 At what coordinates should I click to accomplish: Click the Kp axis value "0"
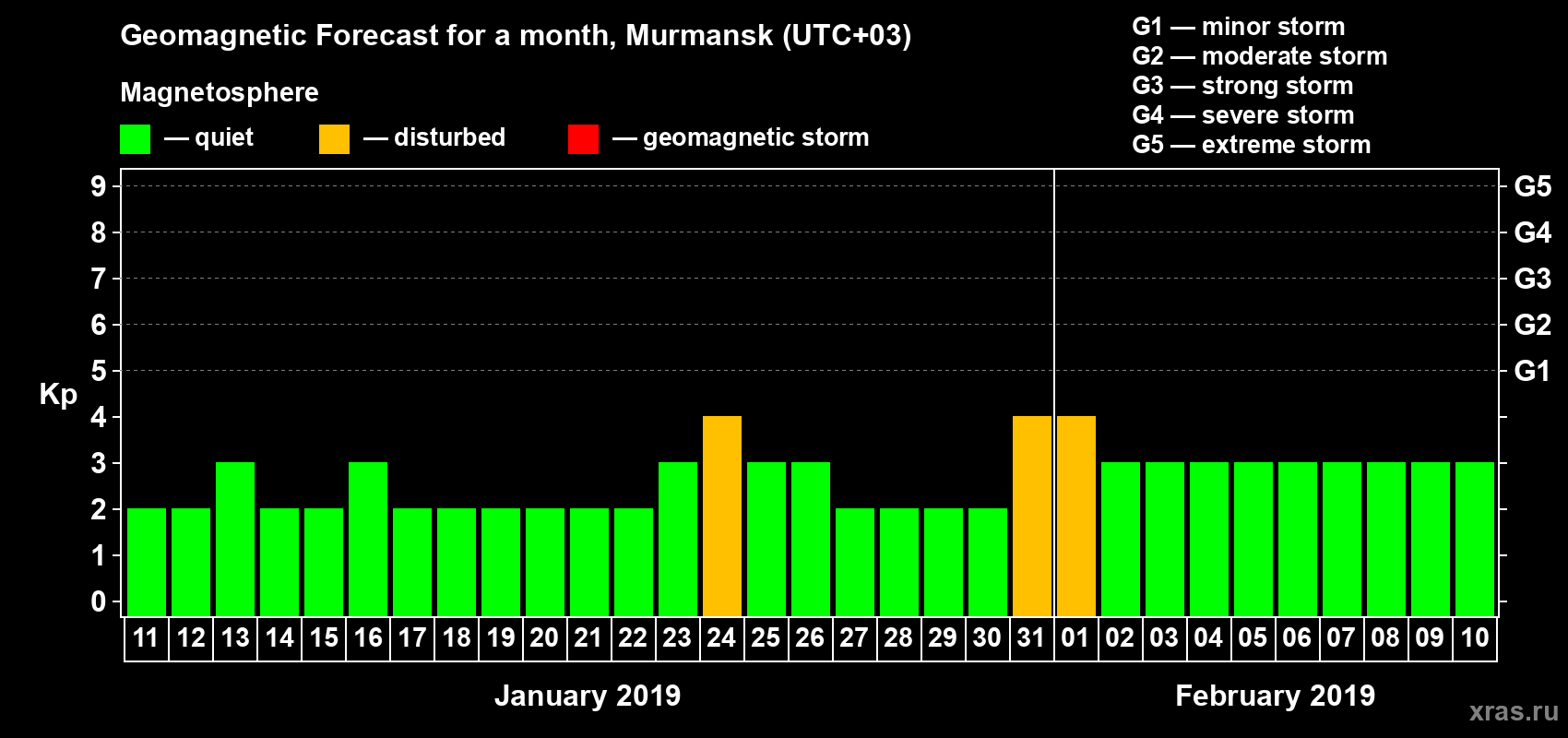tap(99, 601)
